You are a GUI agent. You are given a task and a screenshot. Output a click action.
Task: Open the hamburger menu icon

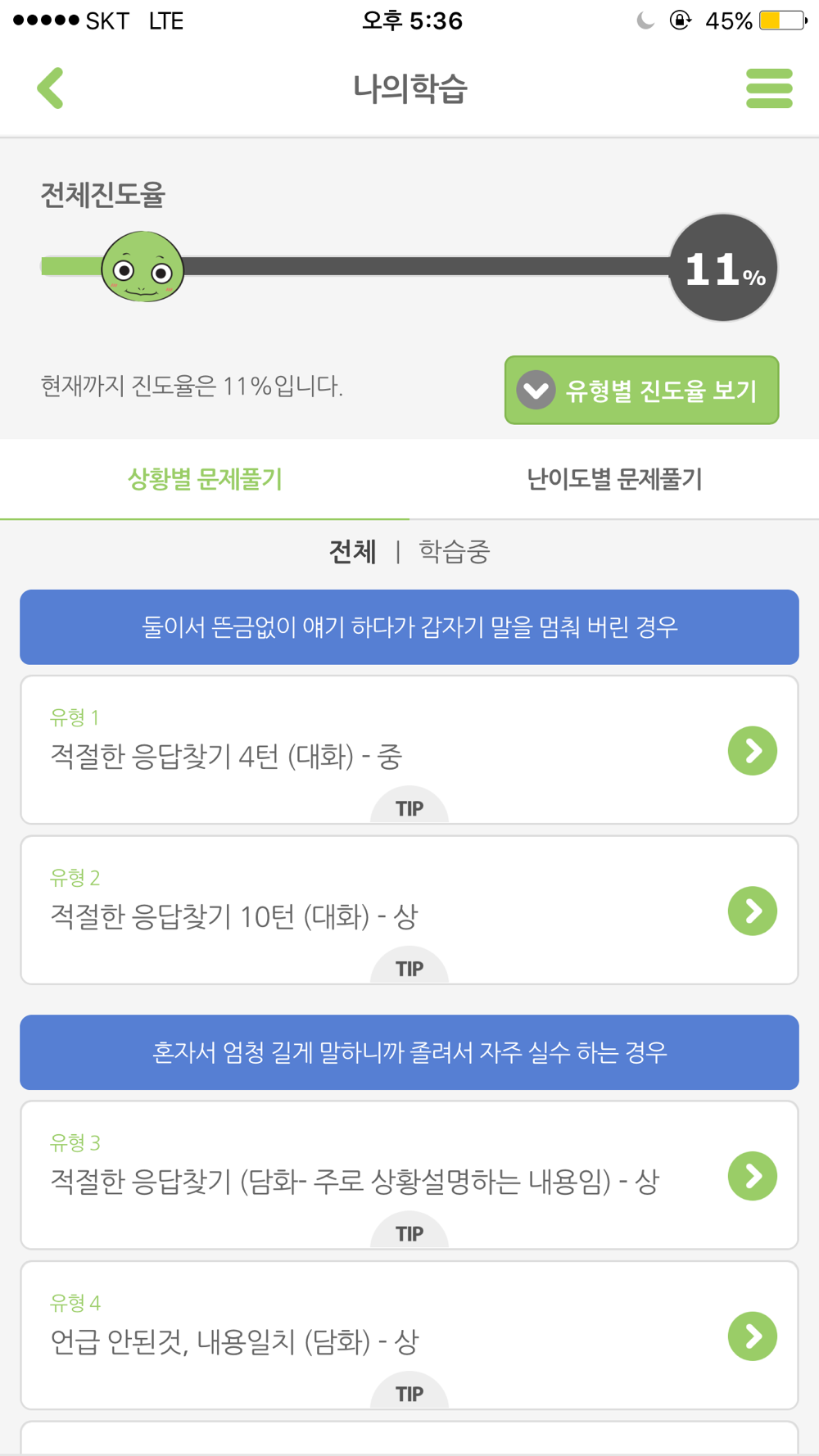[x=769, y=88]
